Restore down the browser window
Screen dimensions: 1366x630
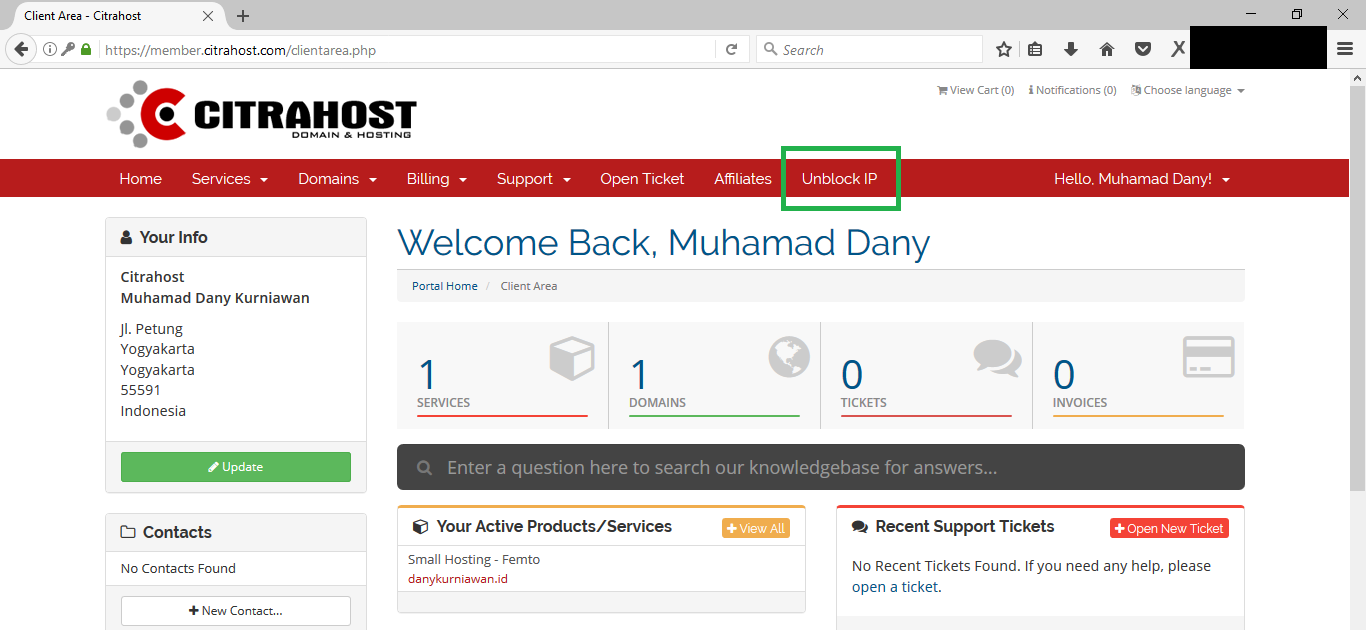pos(1297,14)
